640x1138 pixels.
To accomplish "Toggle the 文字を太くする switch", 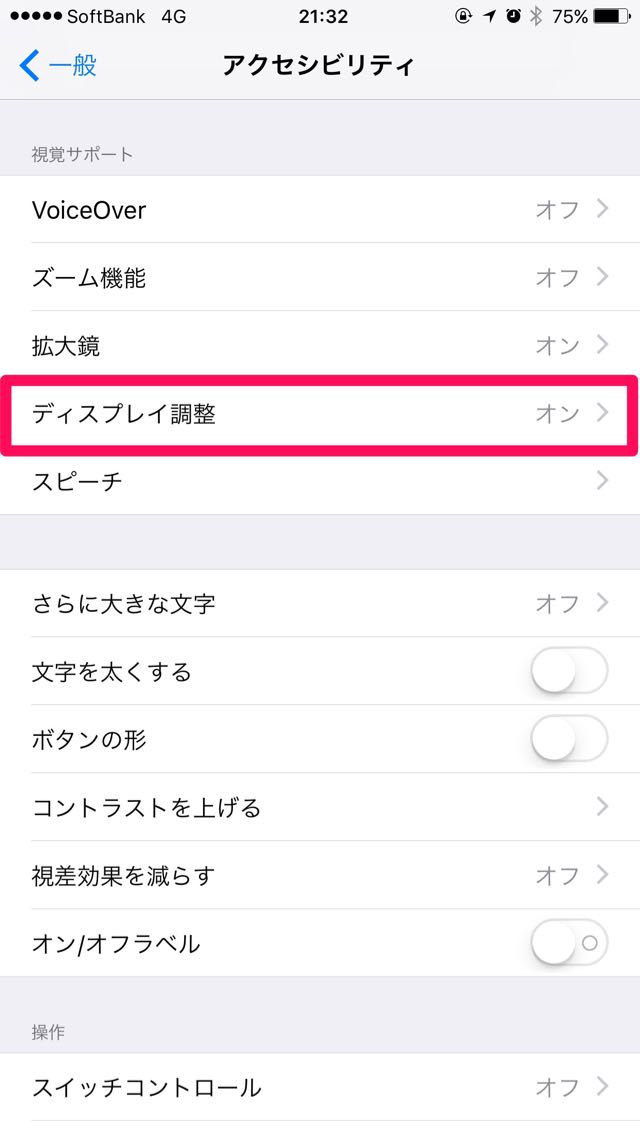I will click(x=569, y=671).
